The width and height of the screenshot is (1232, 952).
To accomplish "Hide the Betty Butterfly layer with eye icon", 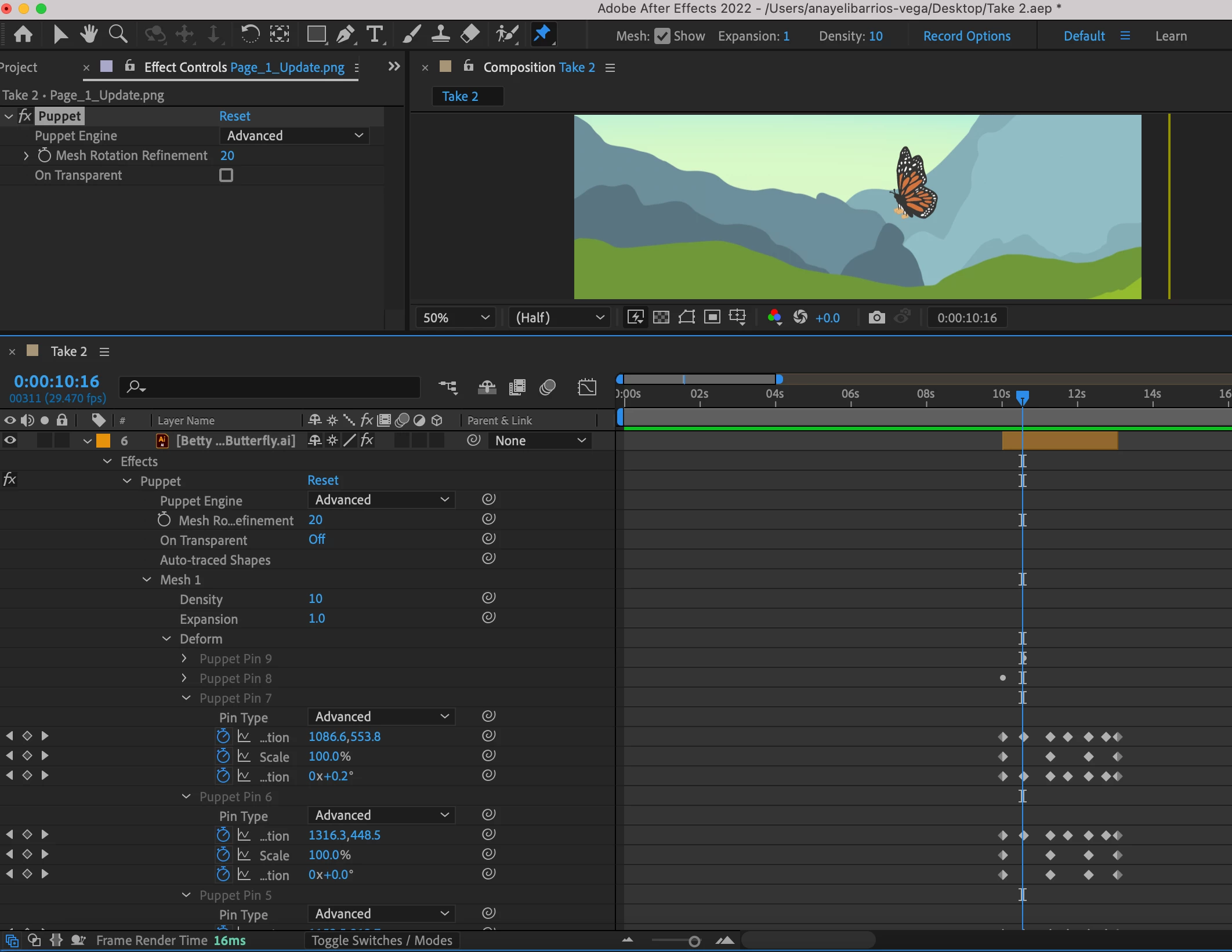I will 10,441.
